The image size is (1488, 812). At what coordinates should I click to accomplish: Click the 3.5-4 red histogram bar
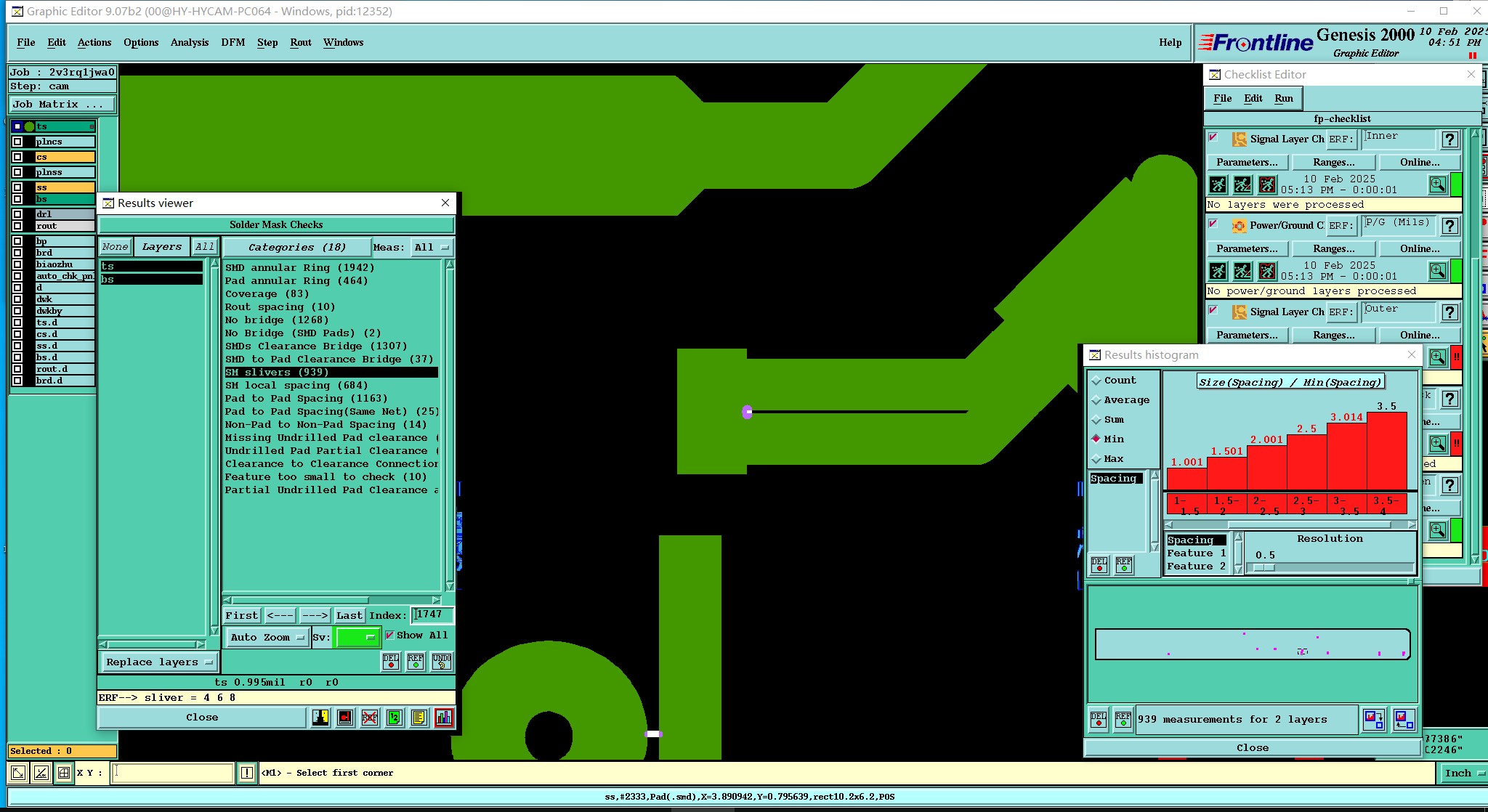coord(1386,451)
